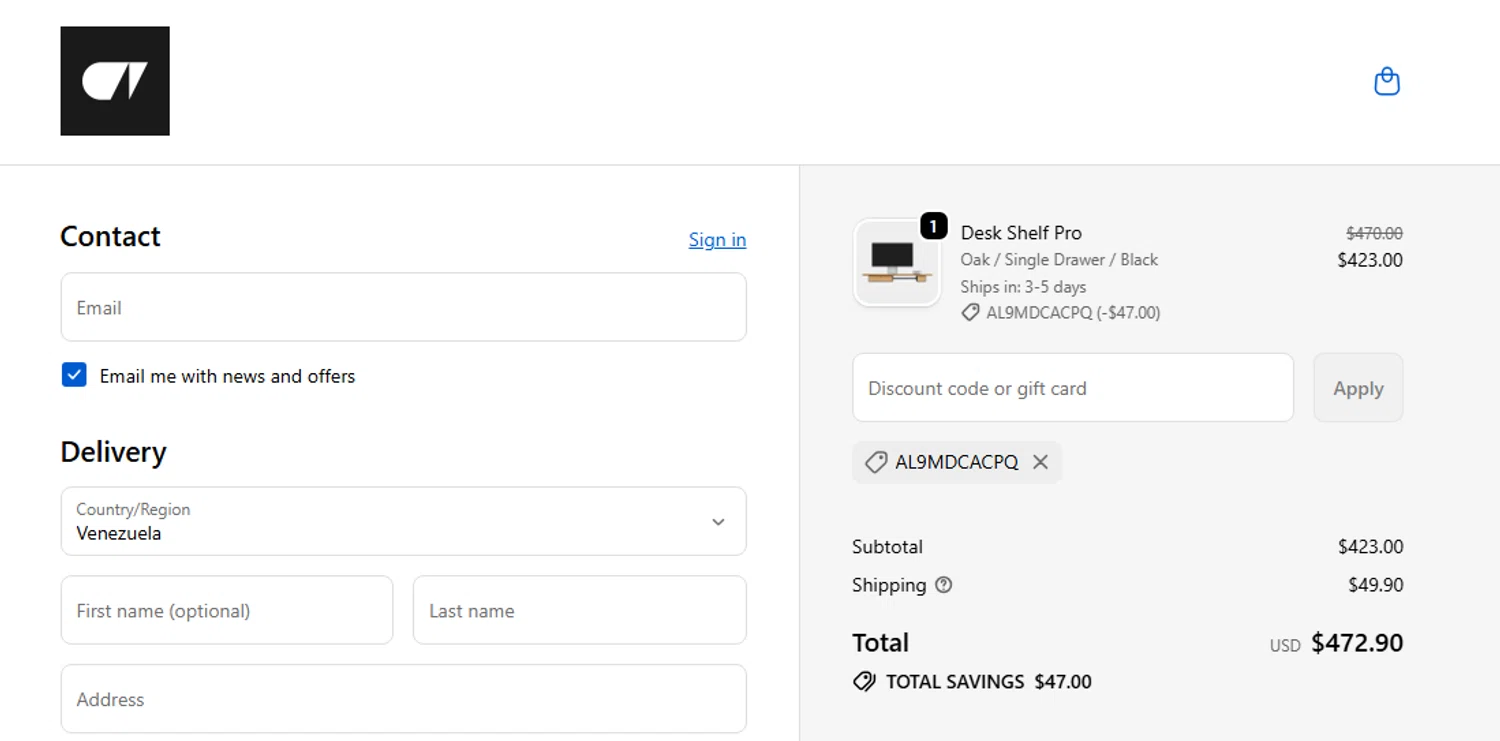This screenshot has height=741, width=1500.
Task: Focus the First name (optional) field
Action: pyautogui.click(x=227, y=610)
